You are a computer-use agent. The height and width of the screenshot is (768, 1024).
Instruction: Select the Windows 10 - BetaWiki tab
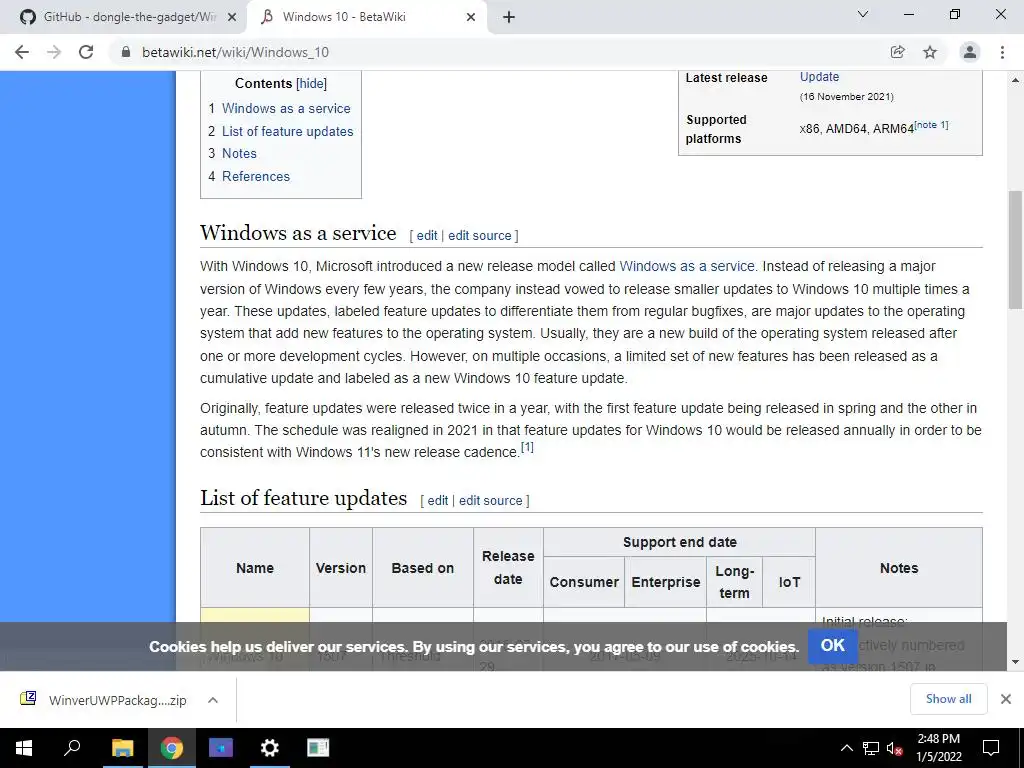(366, 17)
